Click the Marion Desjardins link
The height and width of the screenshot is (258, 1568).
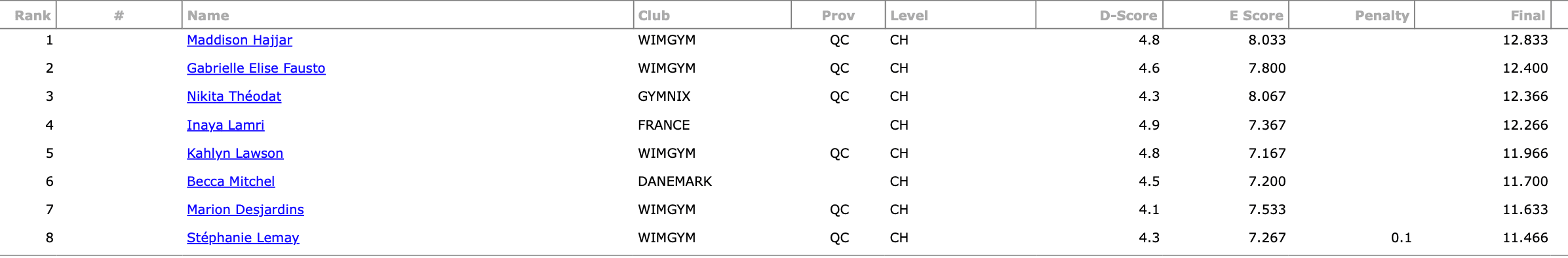(245, 210)
